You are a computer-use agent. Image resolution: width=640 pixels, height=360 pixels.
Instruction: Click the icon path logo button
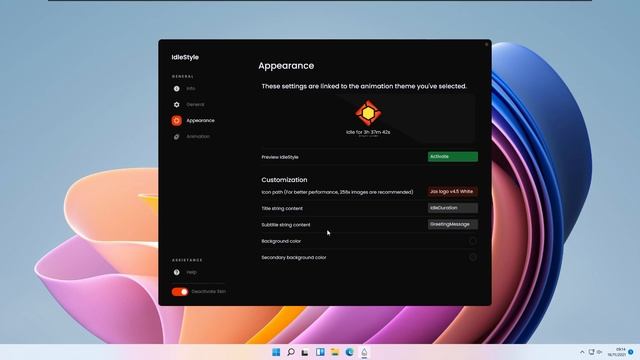[453, 191]
